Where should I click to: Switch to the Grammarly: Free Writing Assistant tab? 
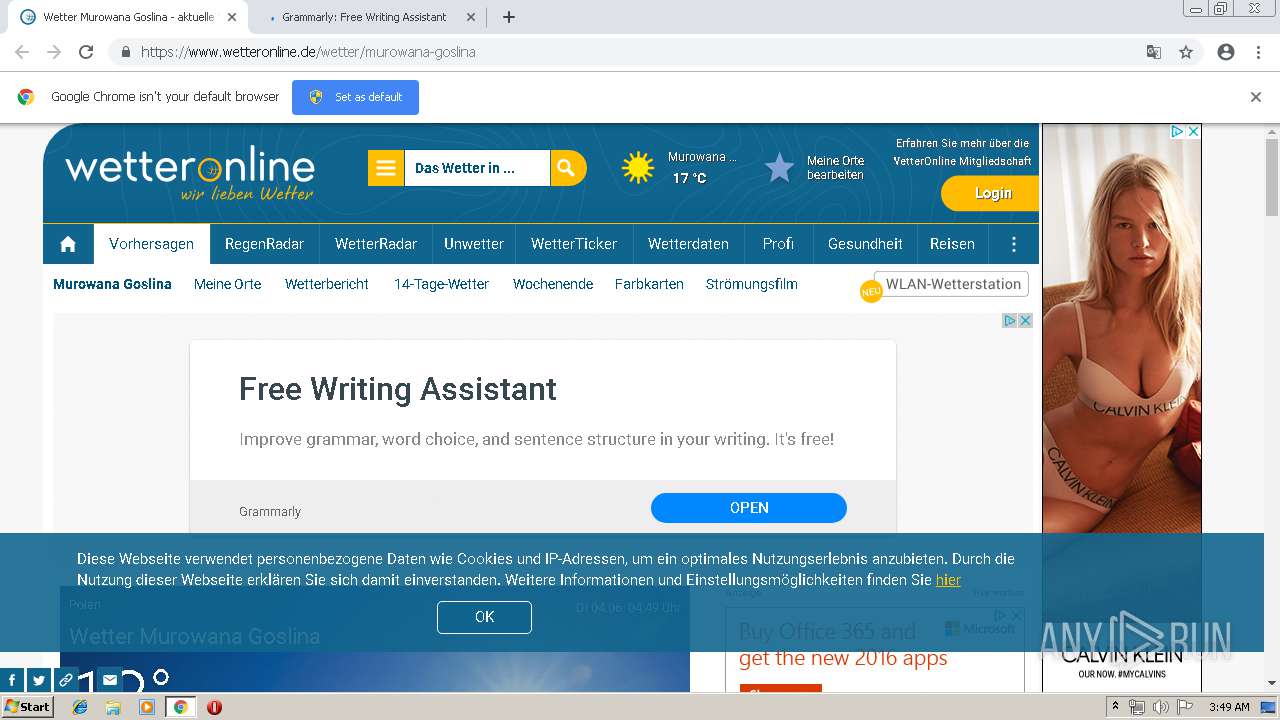(364, 17)
